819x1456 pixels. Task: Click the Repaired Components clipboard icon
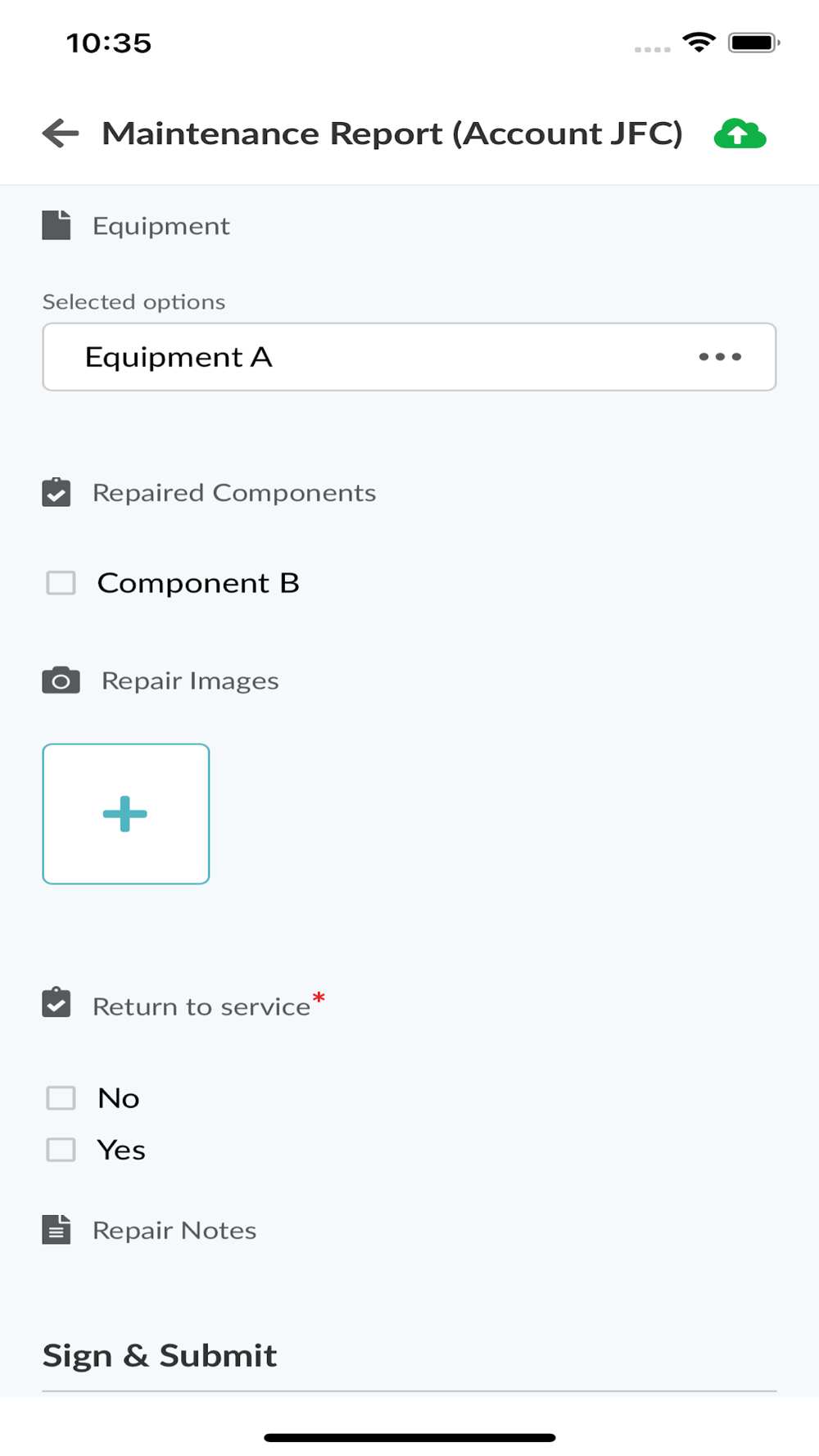pos(57,493)
